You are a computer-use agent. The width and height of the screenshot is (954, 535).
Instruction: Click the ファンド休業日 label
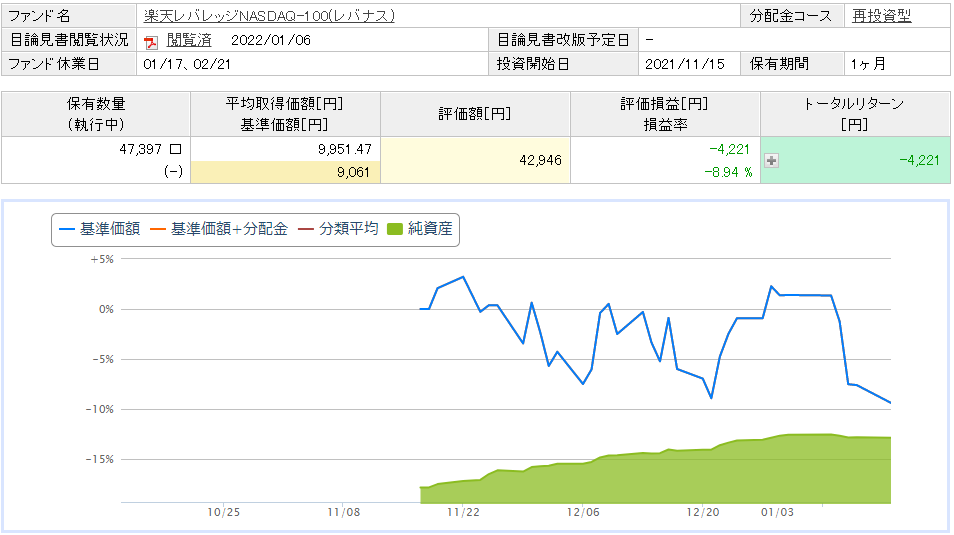pos(54,64)
